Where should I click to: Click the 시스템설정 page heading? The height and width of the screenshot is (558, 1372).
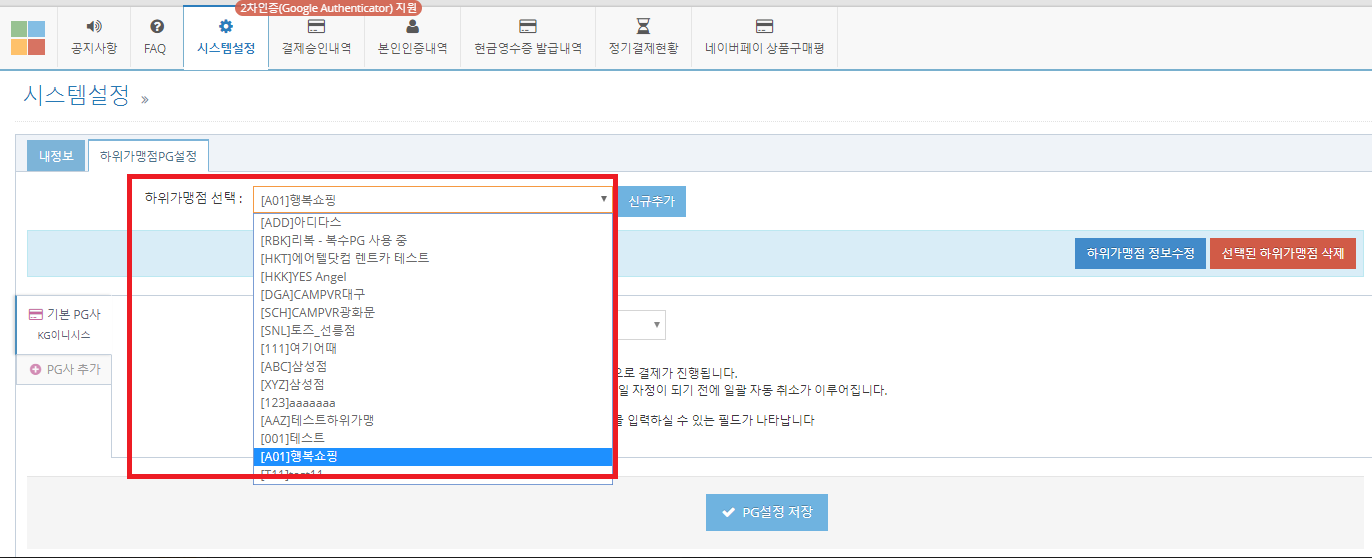click(x=76, y=95)
